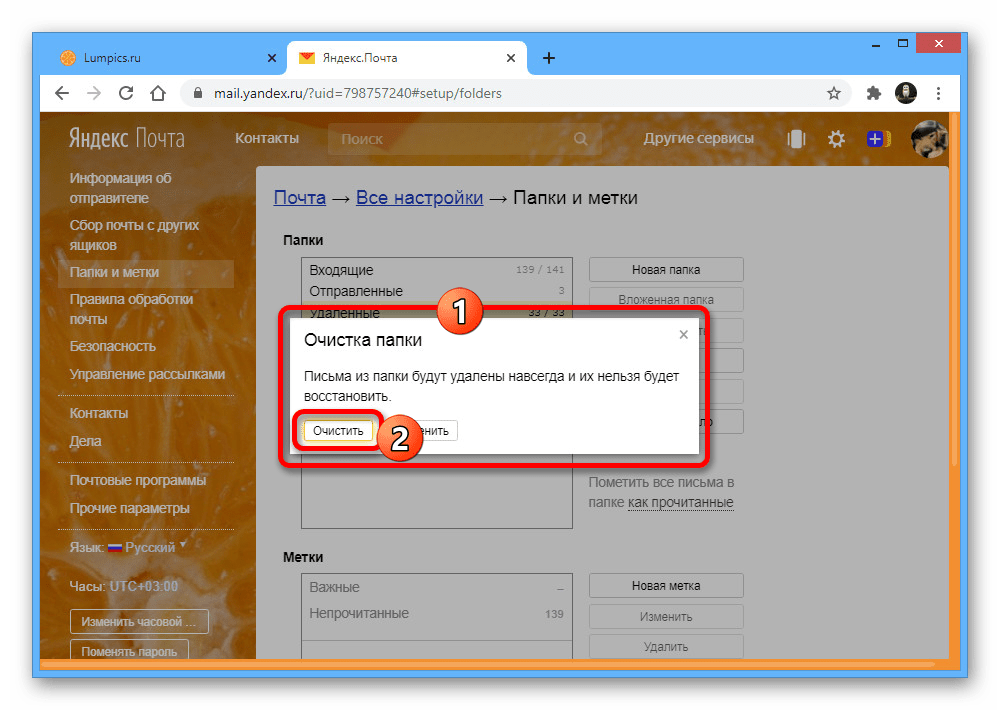Open the Yandex profile avatar menu

point(928,139)
